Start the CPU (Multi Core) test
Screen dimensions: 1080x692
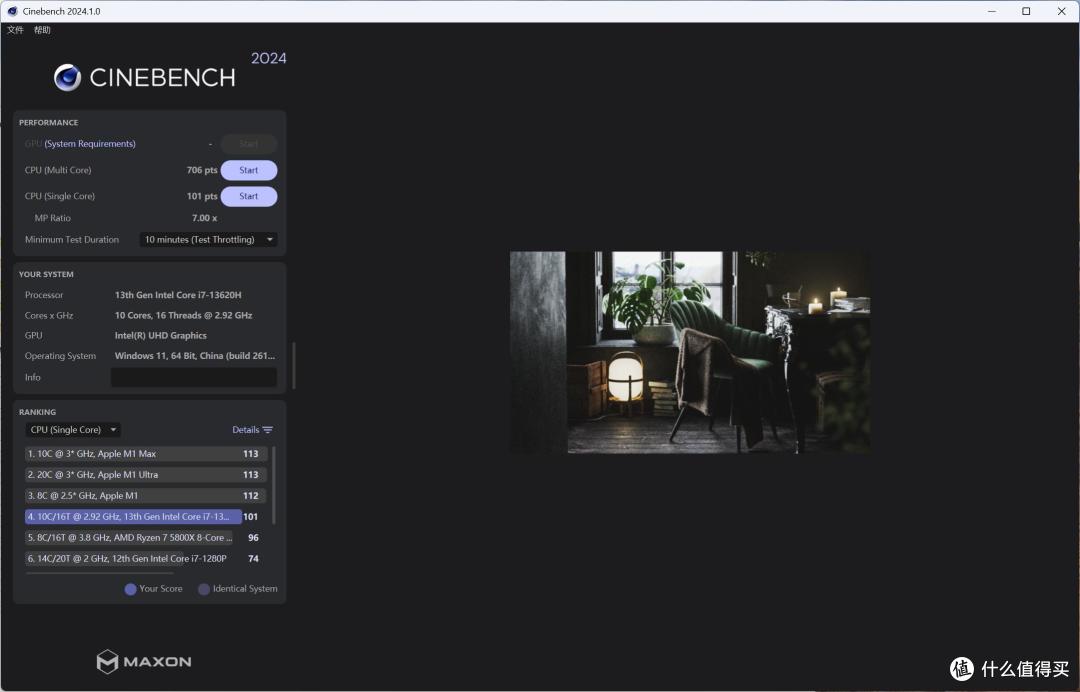click(x=249, y=170)
